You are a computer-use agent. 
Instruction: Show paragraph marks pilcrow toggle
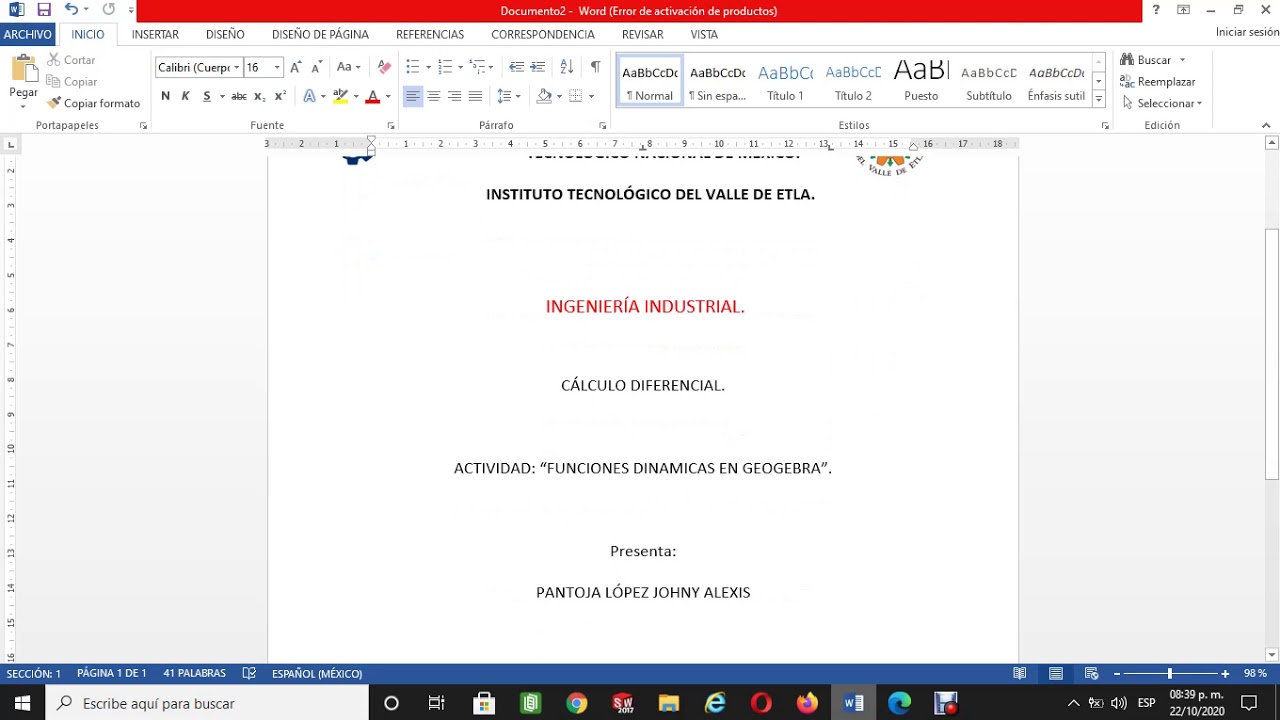tap(595, 67)
